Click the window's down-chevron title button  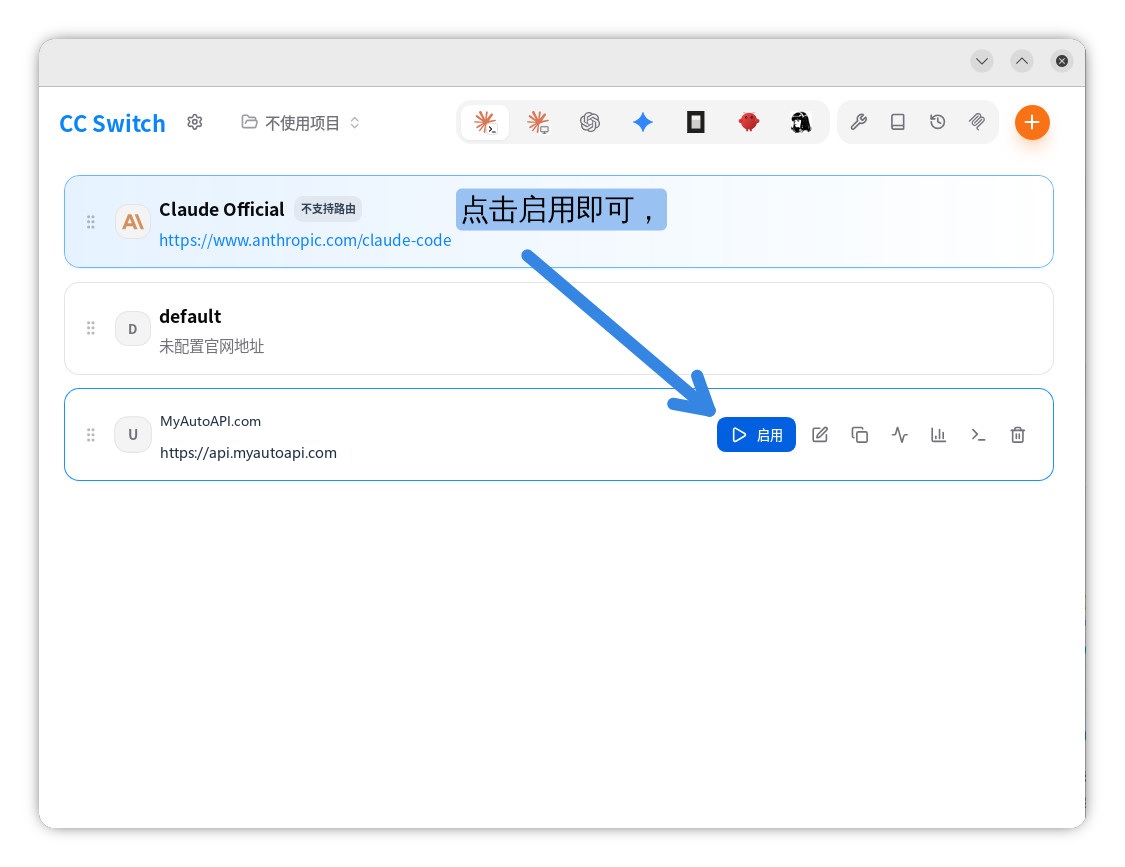982,61
